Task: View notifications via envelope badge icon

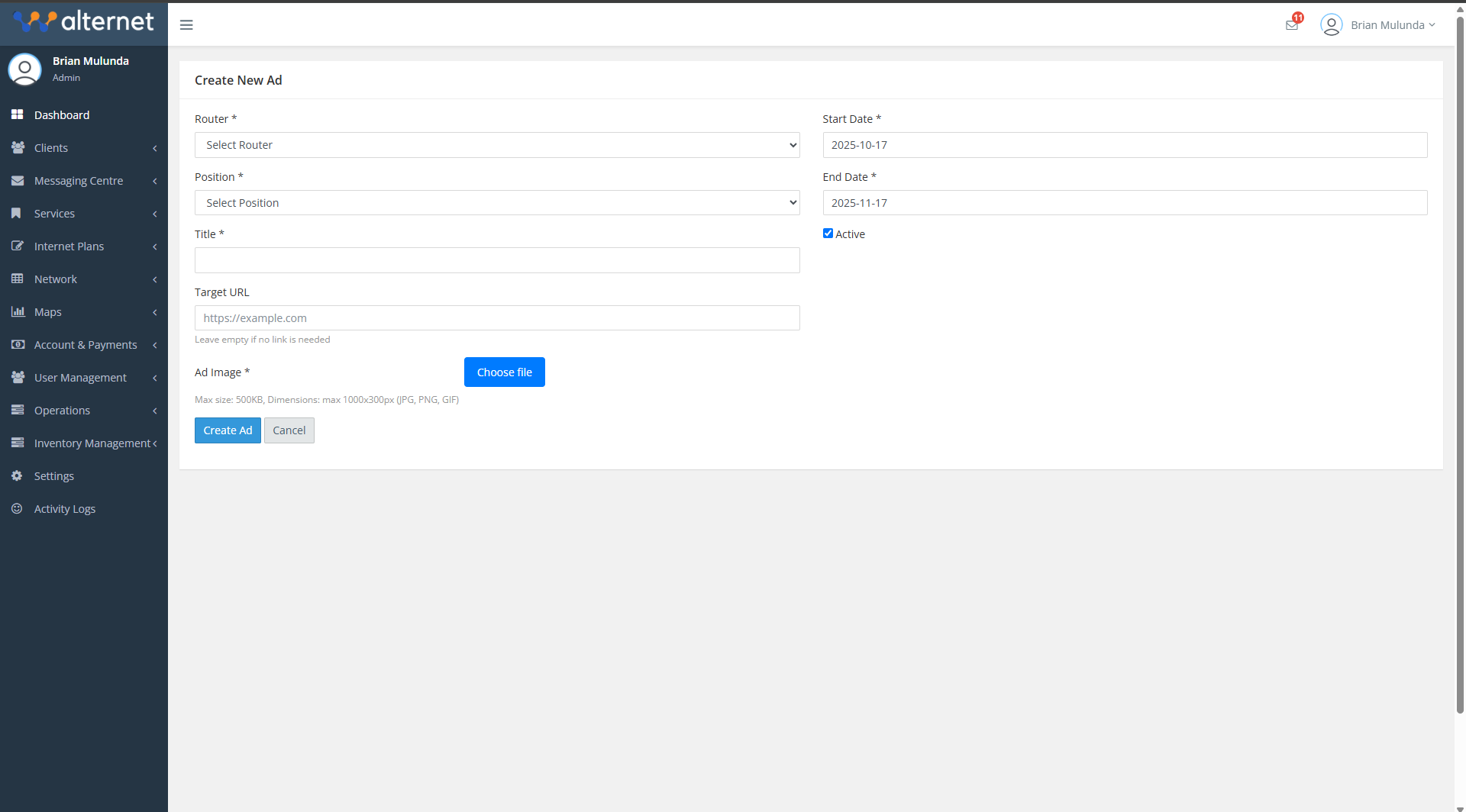Action: (1291, 24)
